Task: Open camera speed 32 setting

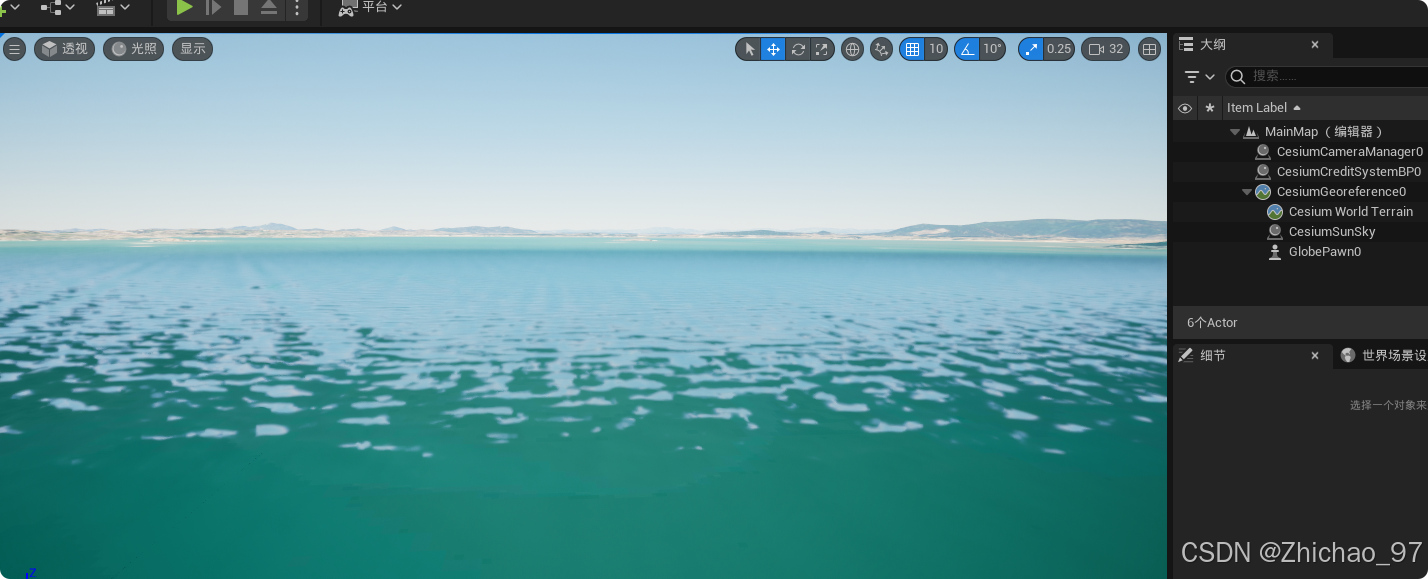Action: [x=1106, y=49]
